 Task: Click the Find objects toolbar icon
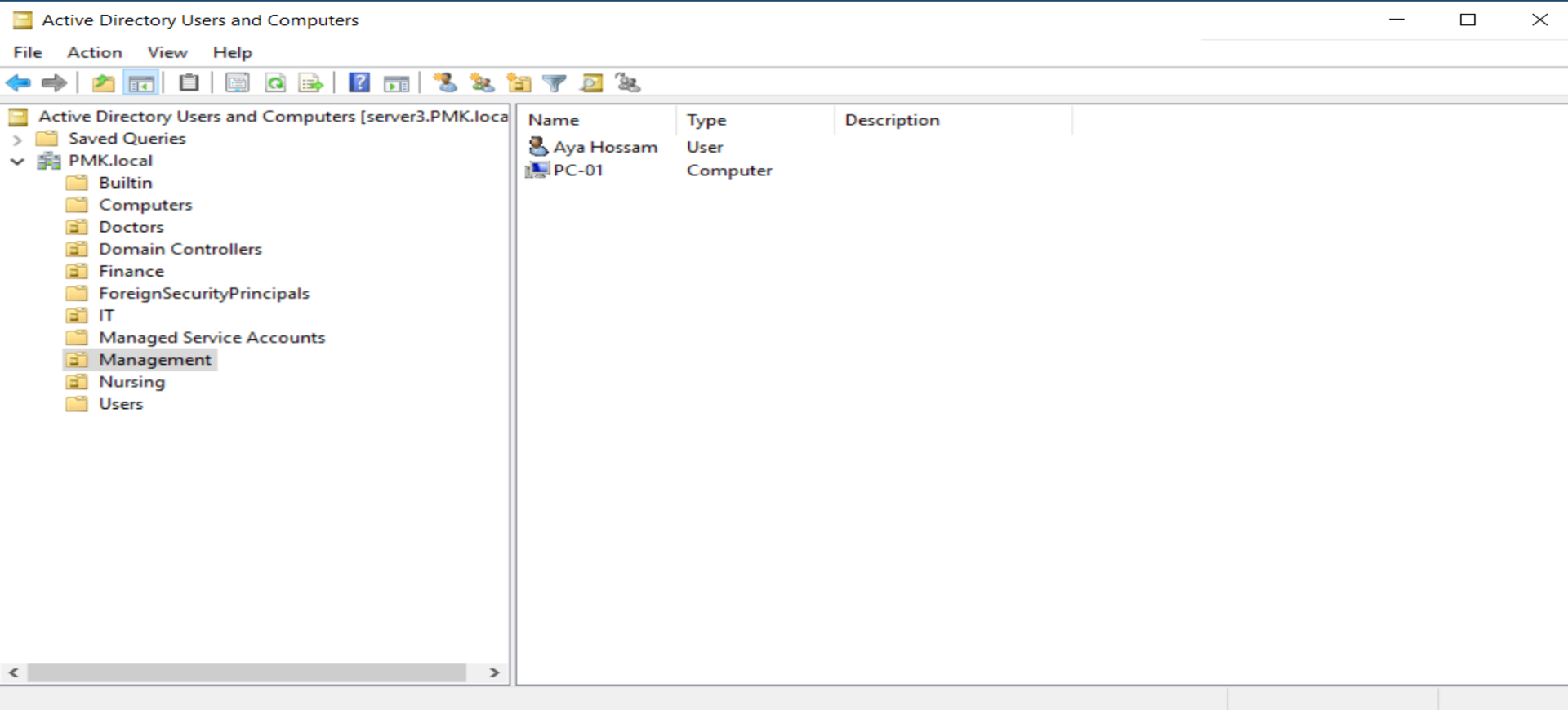[591, 83]
